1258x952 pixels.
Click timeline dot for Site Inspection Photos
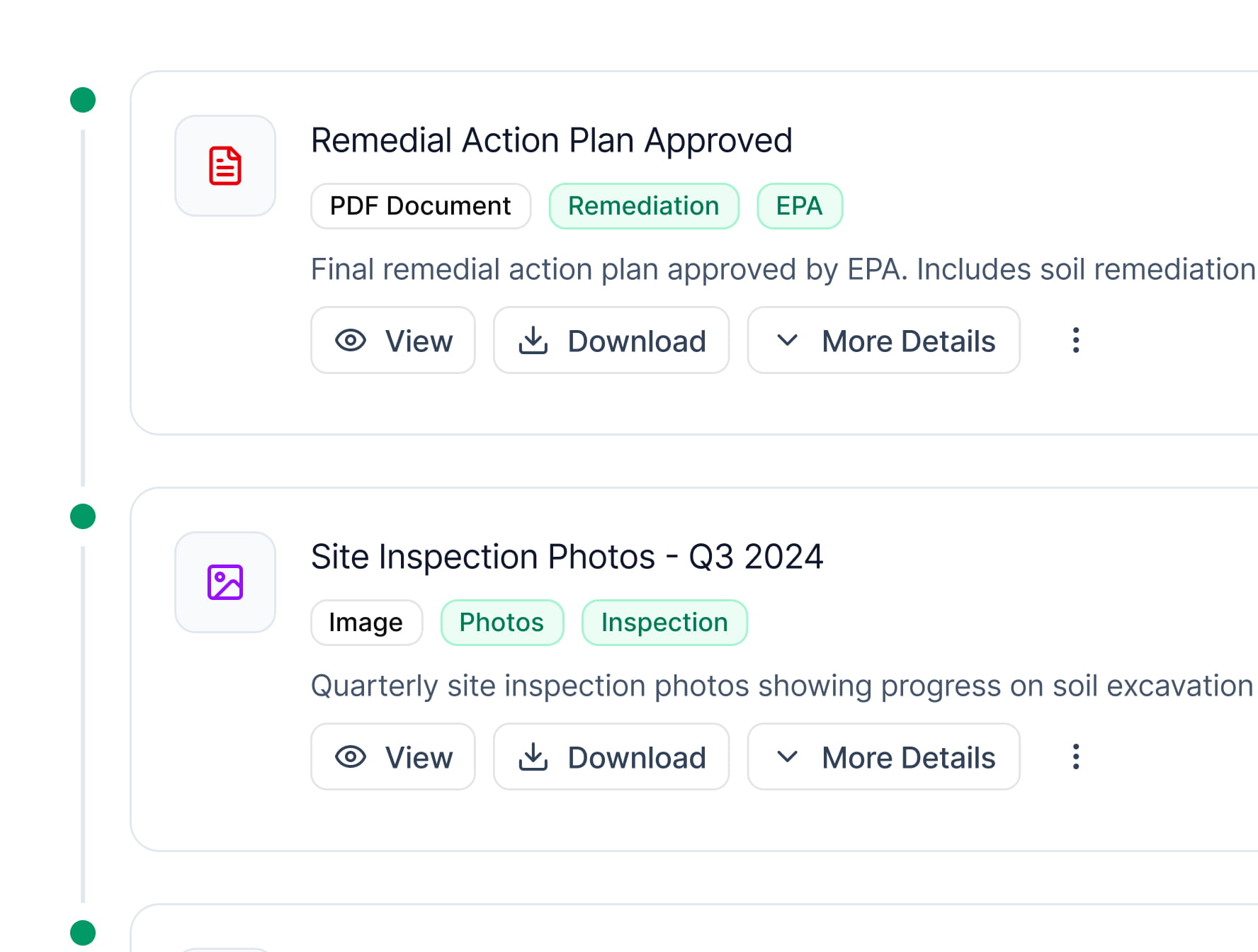pyautogui.click(x=83, y=516)
